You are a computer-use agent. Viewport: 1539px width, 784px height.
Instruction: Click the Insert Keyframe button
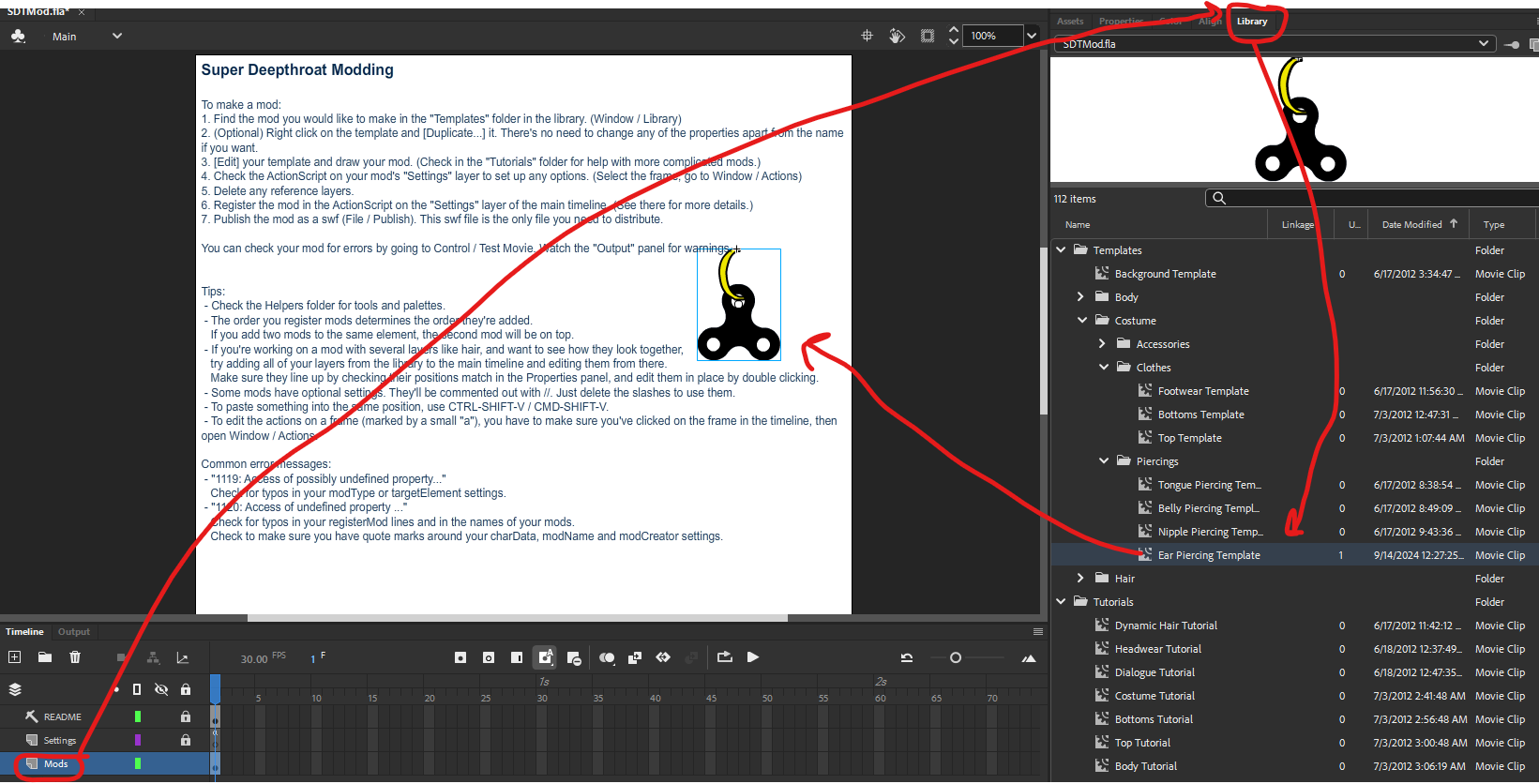460,658
